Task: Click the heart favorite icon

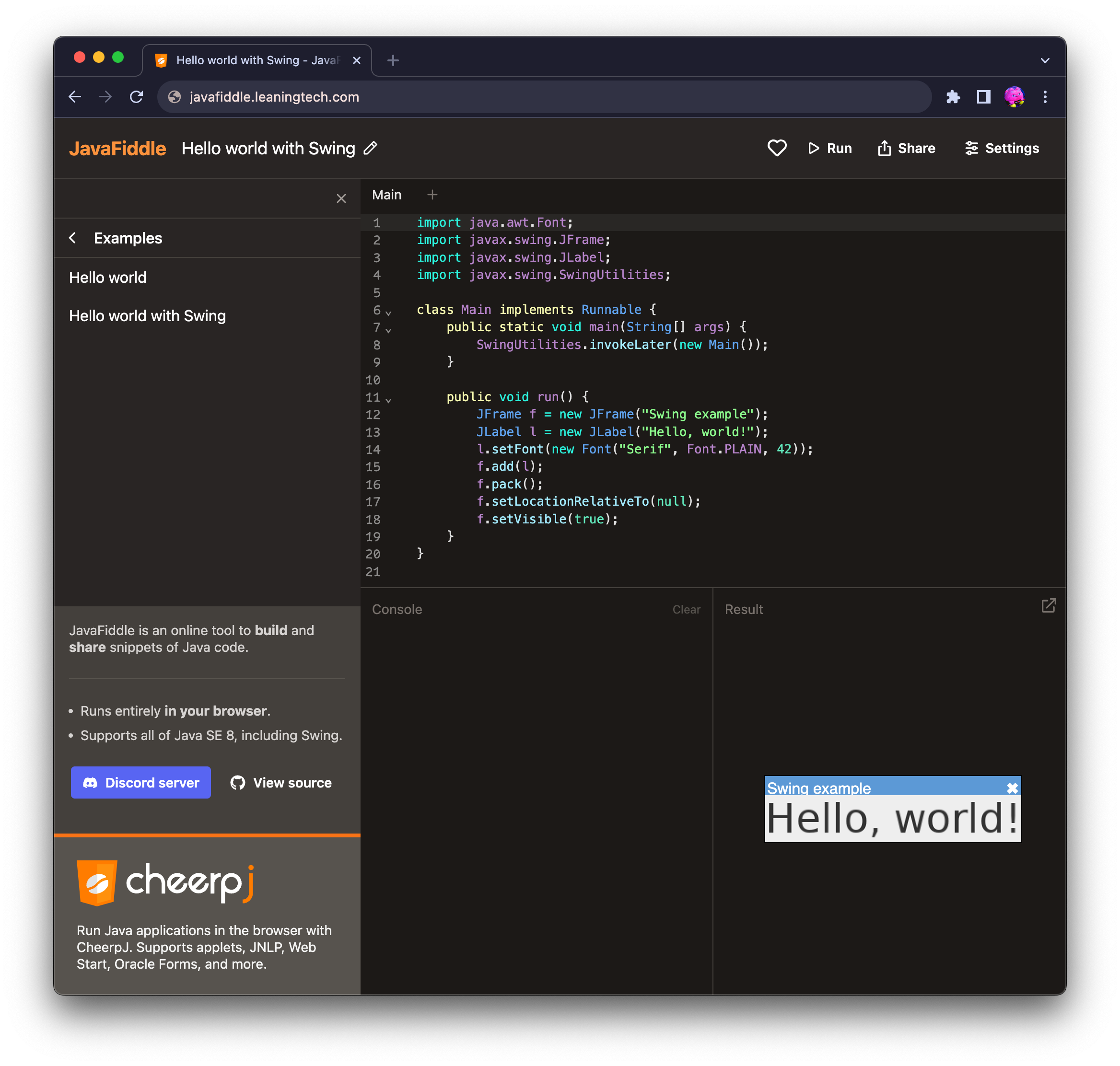Action: click(x=777, y=148)
